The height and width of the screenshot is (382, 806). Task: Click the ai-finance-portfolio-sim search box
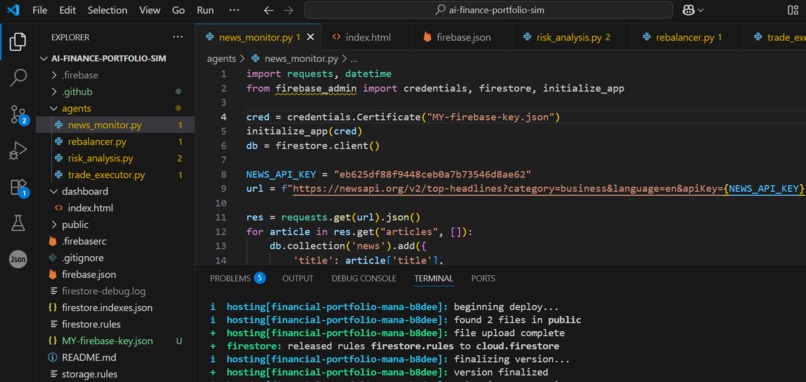(488, 10)
